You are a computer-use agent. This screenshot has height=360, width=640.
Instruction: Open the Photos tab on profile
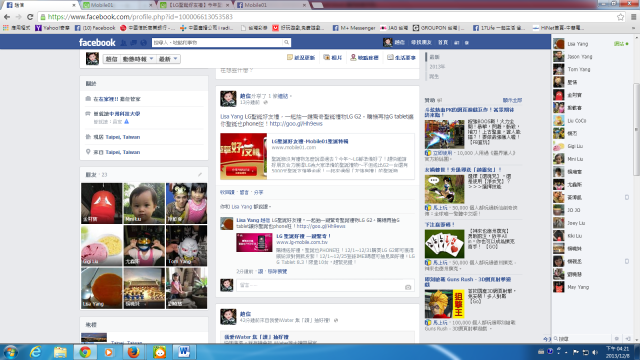pos(333,58)
